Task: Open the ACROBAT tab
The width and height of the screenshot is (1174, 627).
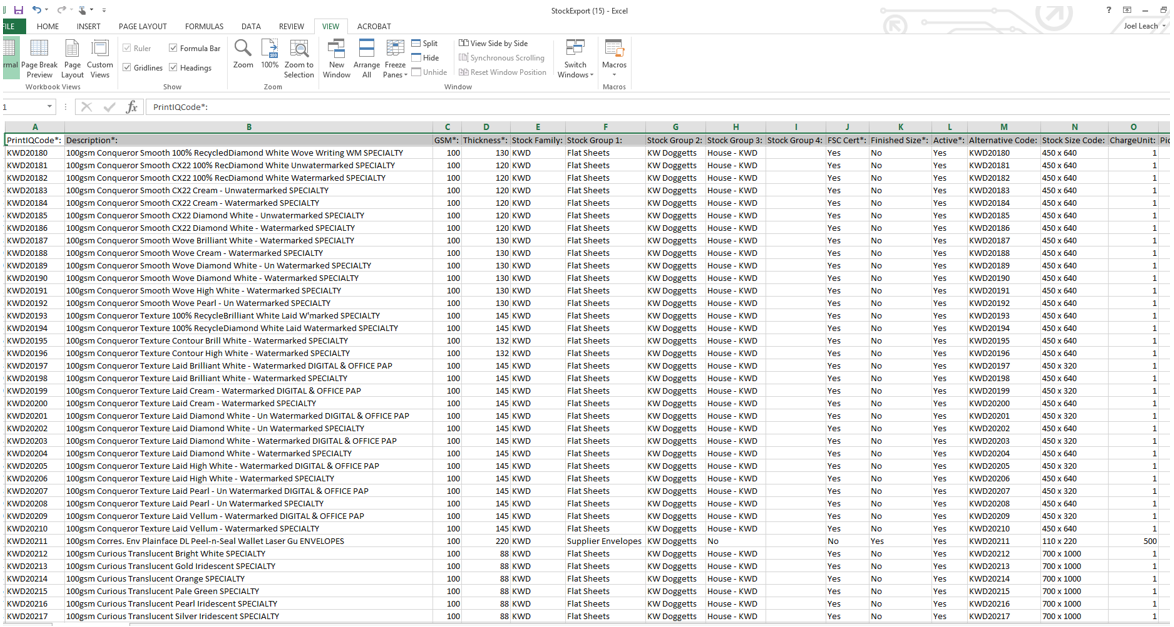Action: click(374, 26)
